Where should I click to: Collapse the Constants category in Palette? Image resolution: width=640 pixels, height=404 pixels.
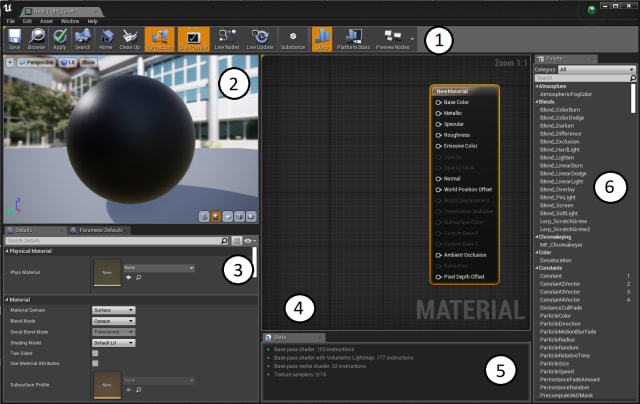coord(537,268)
